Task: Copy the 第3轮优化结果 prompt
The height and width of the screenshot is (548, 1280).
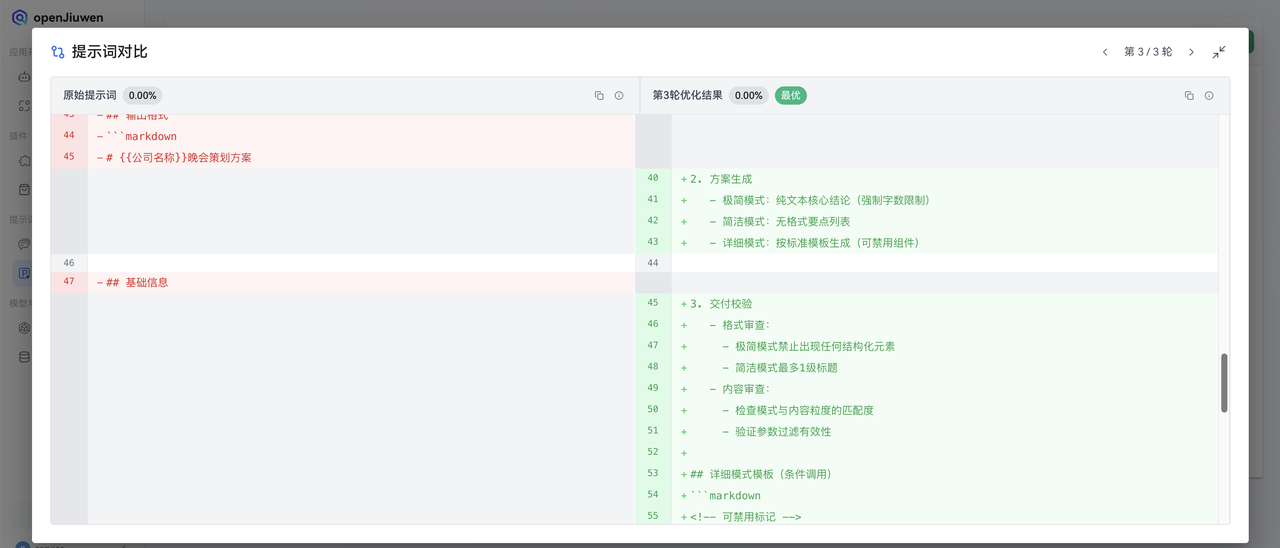Action: 1189,96
